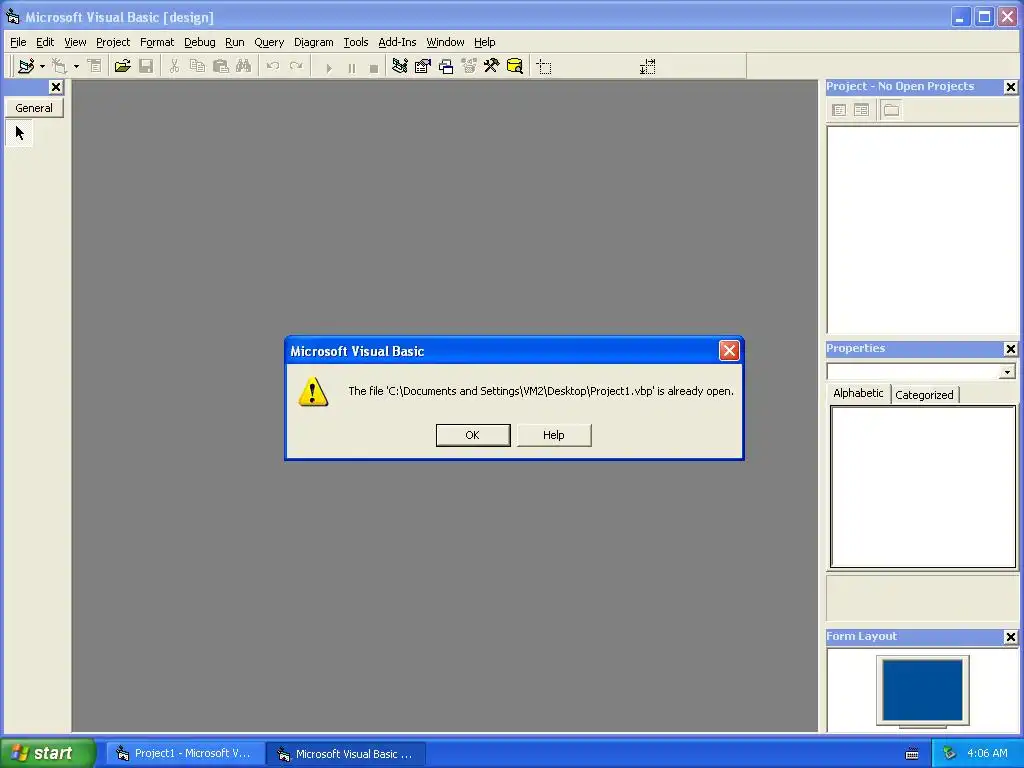Image resolution: width=1024 pixels, height=768 pixels.
Task: Click the General tab in toolbox
Action: tap(34, 108)
